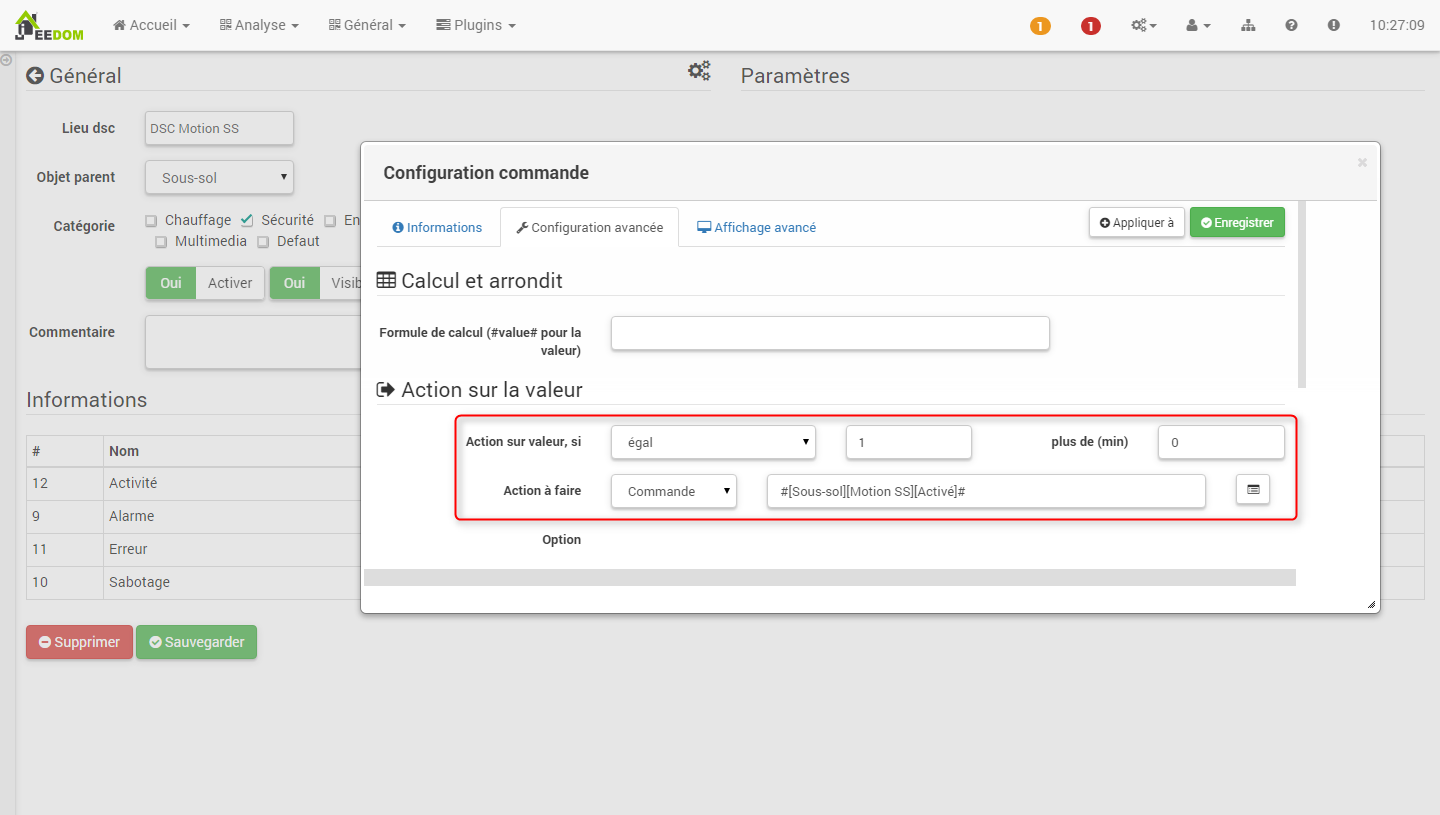Image resolution: width=1440 pixels, height=815 pixels.
Task: Click the Formule de calcul input field
Action: (x=830, y=333)
